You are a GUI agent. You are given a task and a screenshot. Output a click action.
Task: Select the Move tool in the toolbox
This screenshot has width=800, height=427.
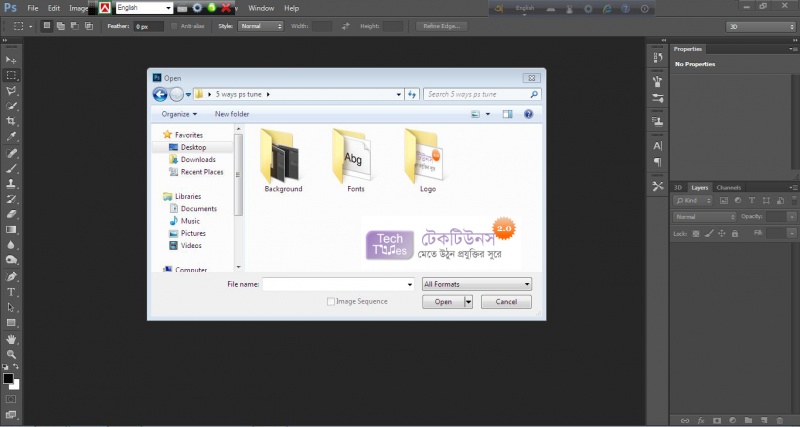[11, 60]
